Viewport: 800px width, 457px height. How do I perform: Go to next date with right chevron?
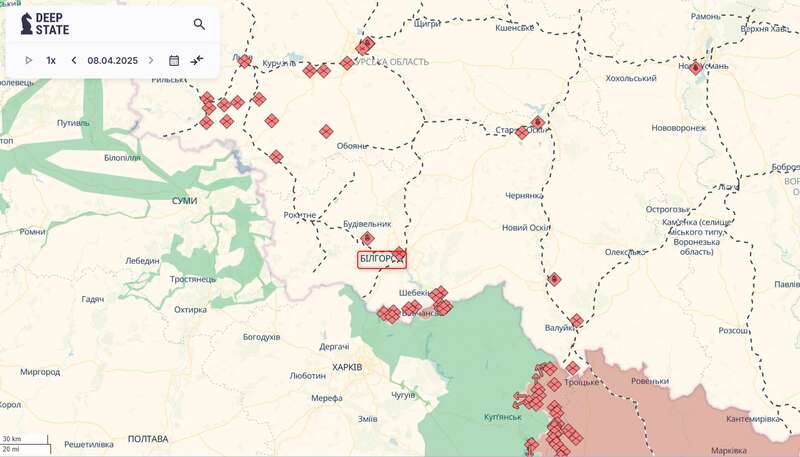point(151,60)
